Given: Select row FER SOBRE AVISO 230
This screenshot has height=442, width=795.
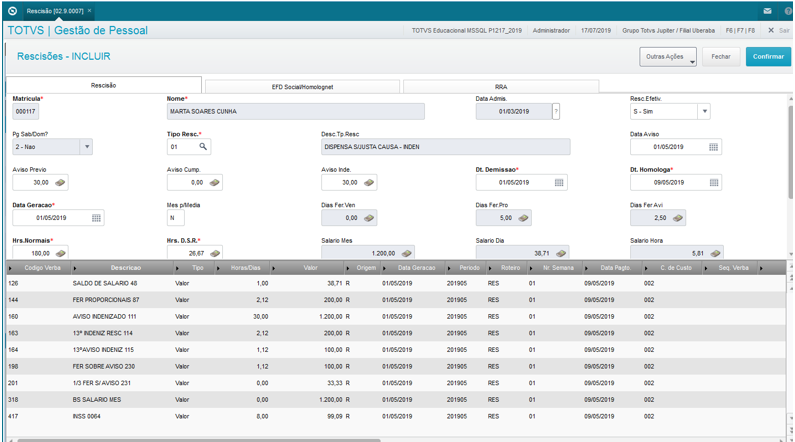Looking at the screenshot, I should coord(395,366).
